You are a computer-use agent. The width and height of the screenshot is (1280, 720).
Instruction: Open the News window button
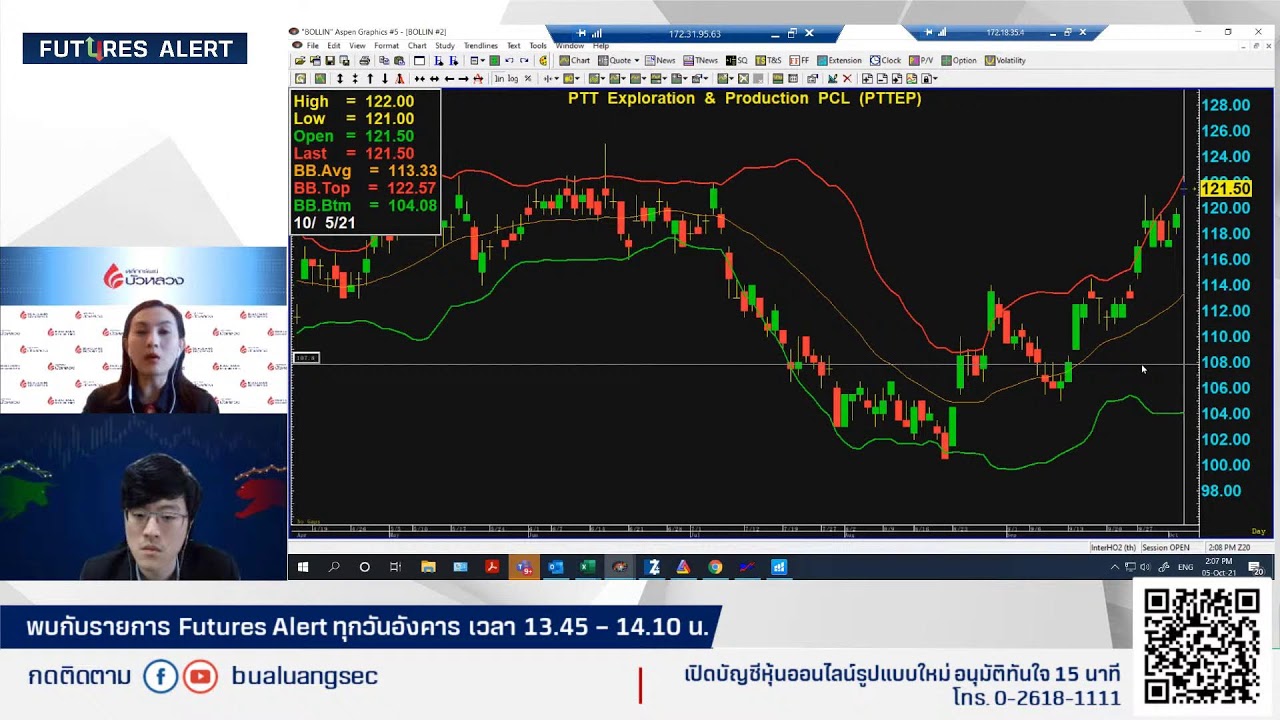tap(660, 60)
